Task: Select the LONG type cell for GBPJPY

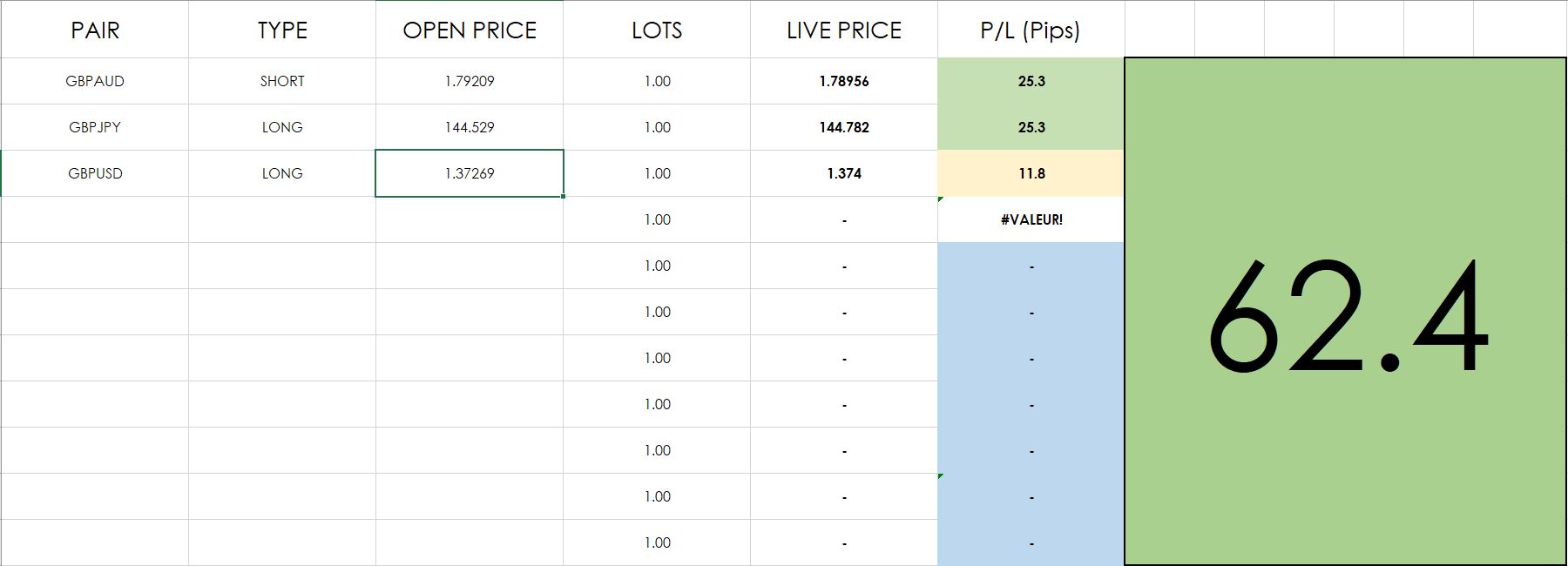Action: [x=282, y=127]
